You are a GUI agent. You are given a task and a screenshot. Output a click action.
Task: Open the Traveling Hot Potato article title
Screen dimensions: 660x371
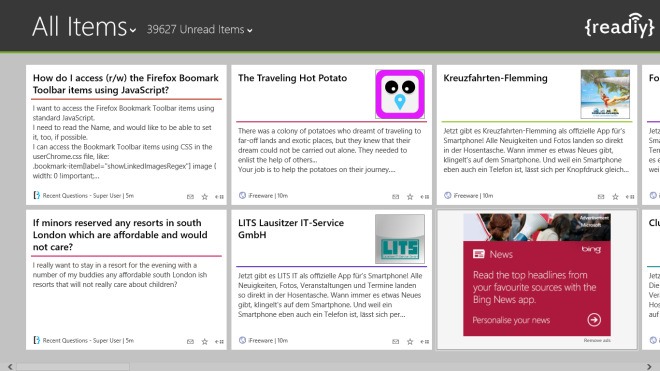[293, 78]
